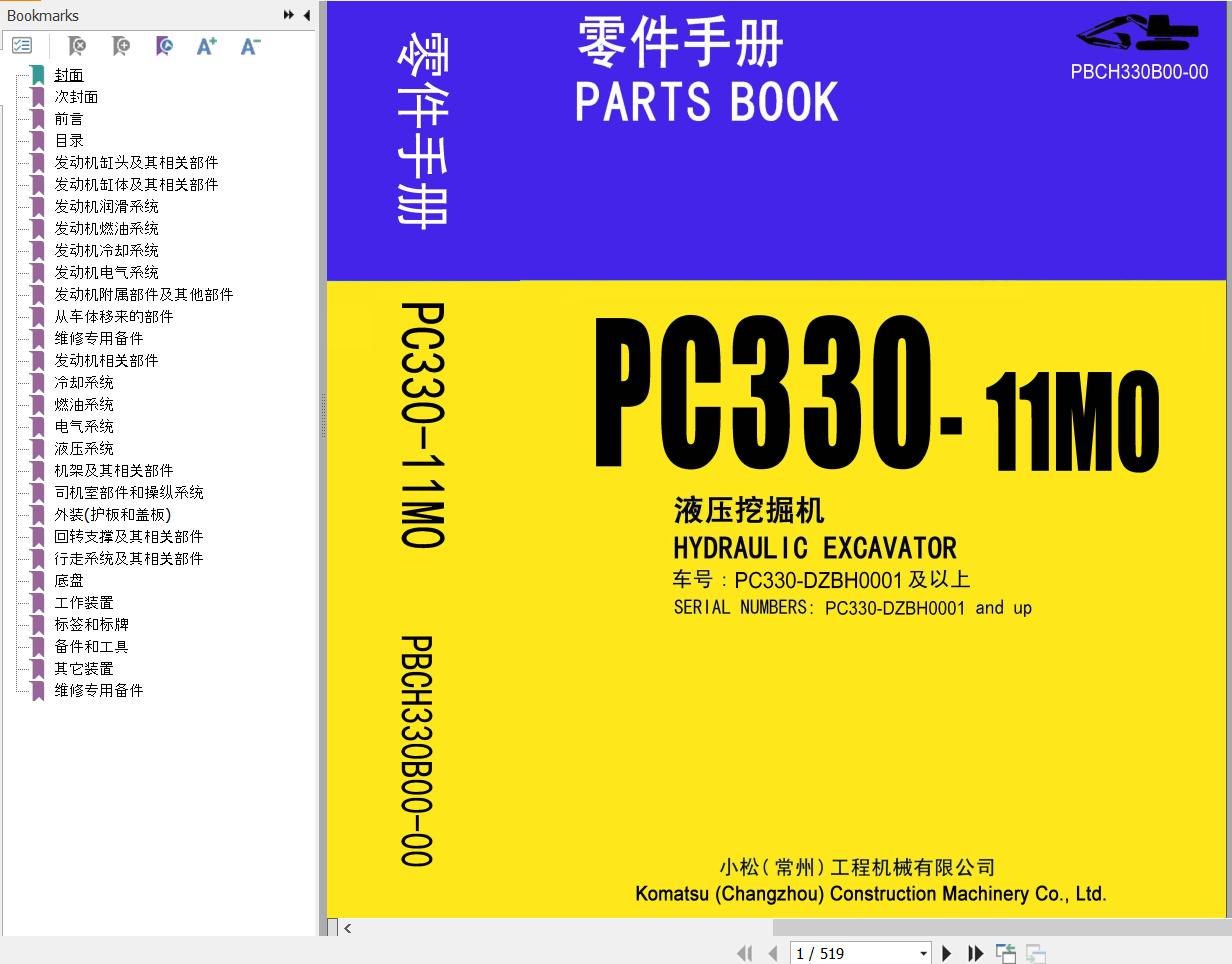Open the 发动机燃油系统 bookmark

pyautogui.click(x=106, y=229)
